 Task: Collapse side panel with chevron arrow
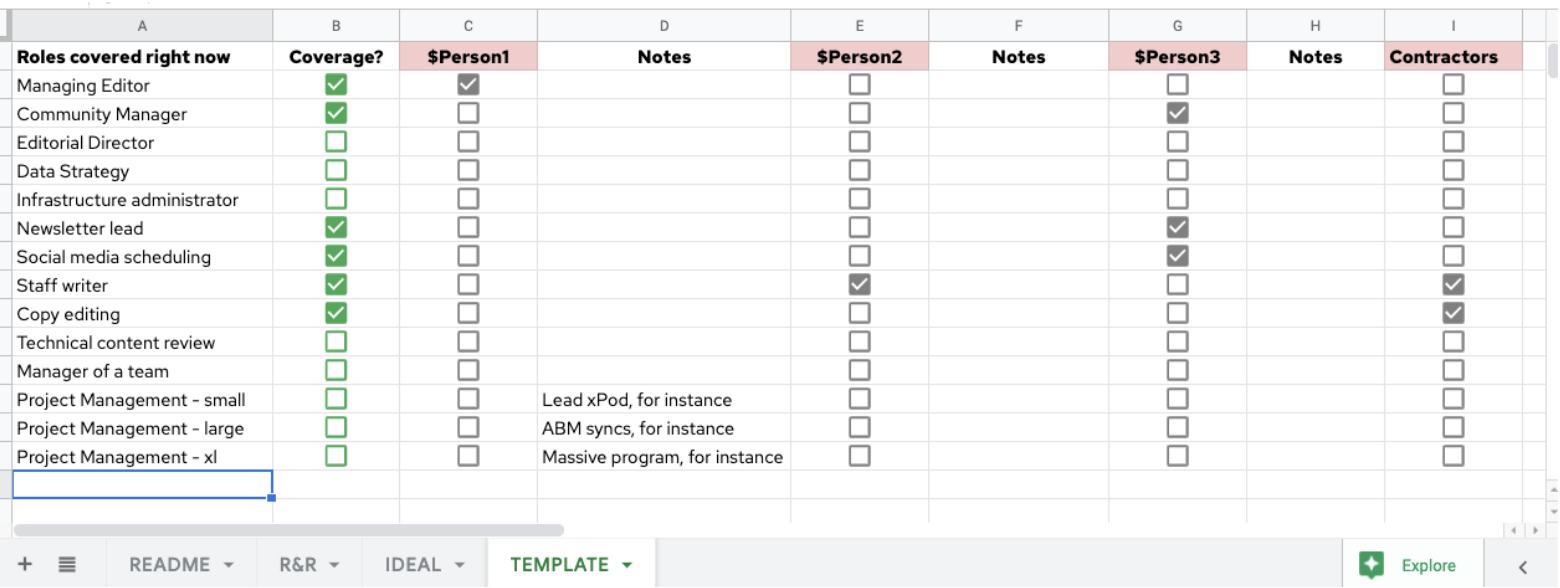(x=1523, y=566)
